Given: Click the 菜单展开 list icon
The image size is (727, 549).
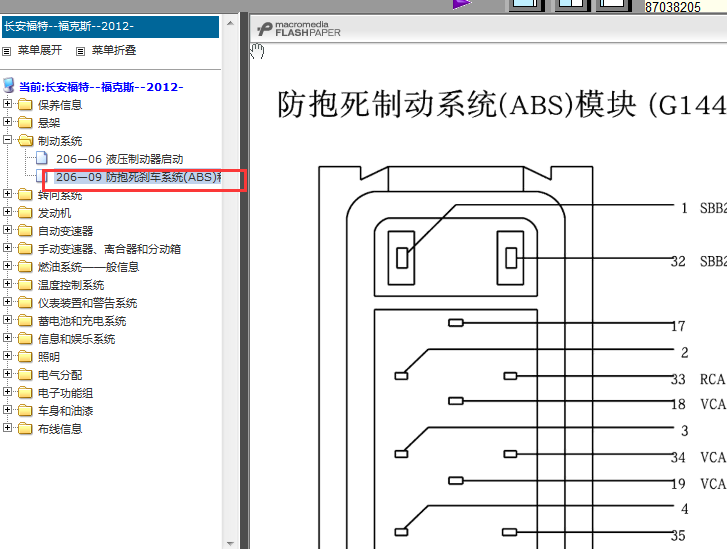Looking at the screenshot, I should pos(6,51).
